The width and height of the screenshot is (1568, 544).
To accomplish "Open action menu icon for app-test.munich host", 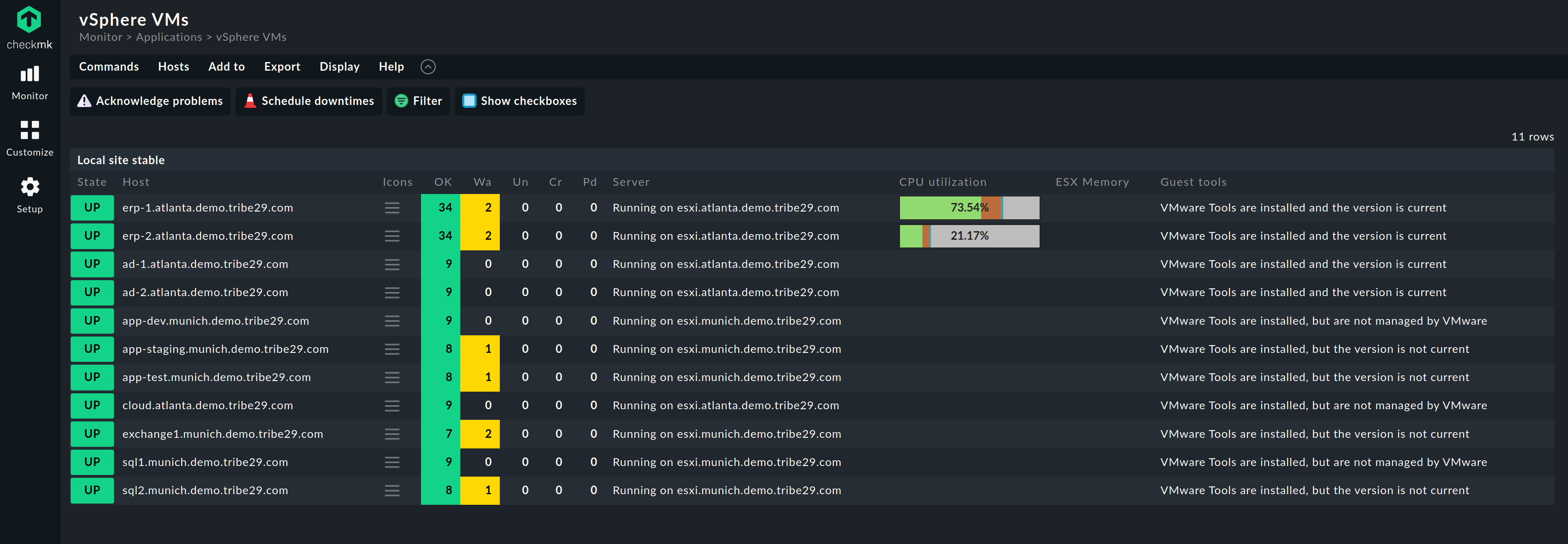I will pos(392,377).
